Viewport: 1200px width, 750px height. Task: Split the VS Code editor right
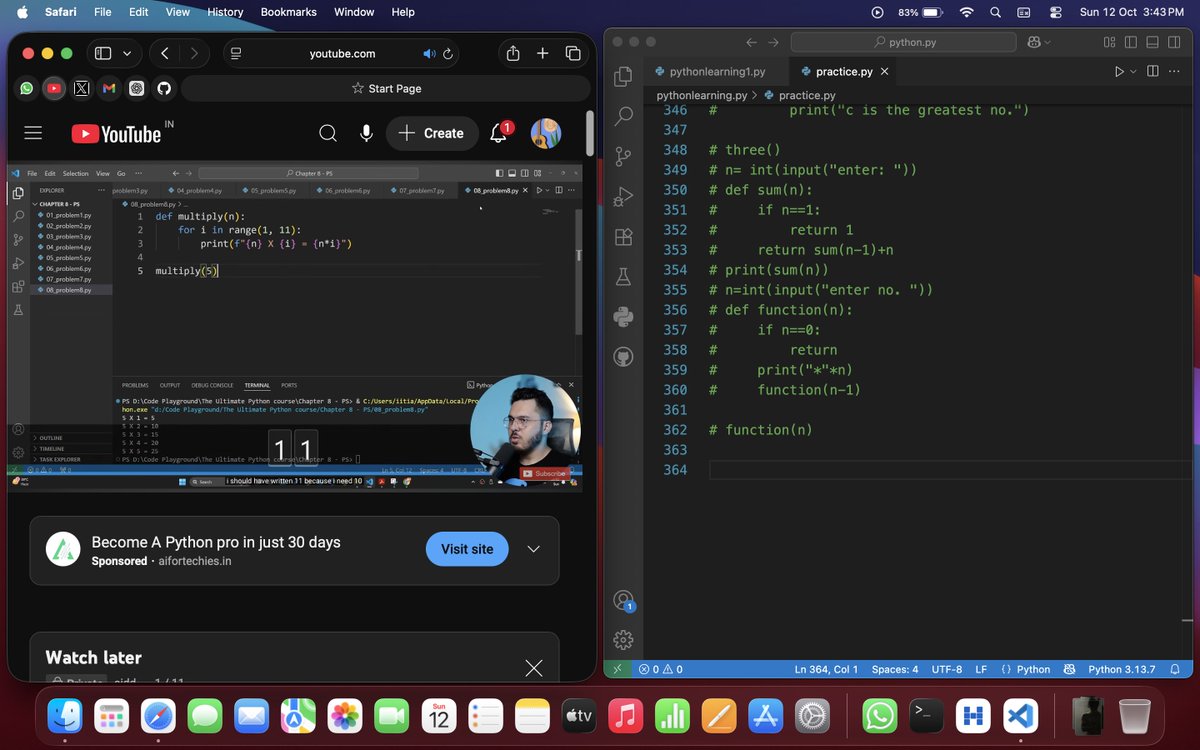coord(1152,72)
